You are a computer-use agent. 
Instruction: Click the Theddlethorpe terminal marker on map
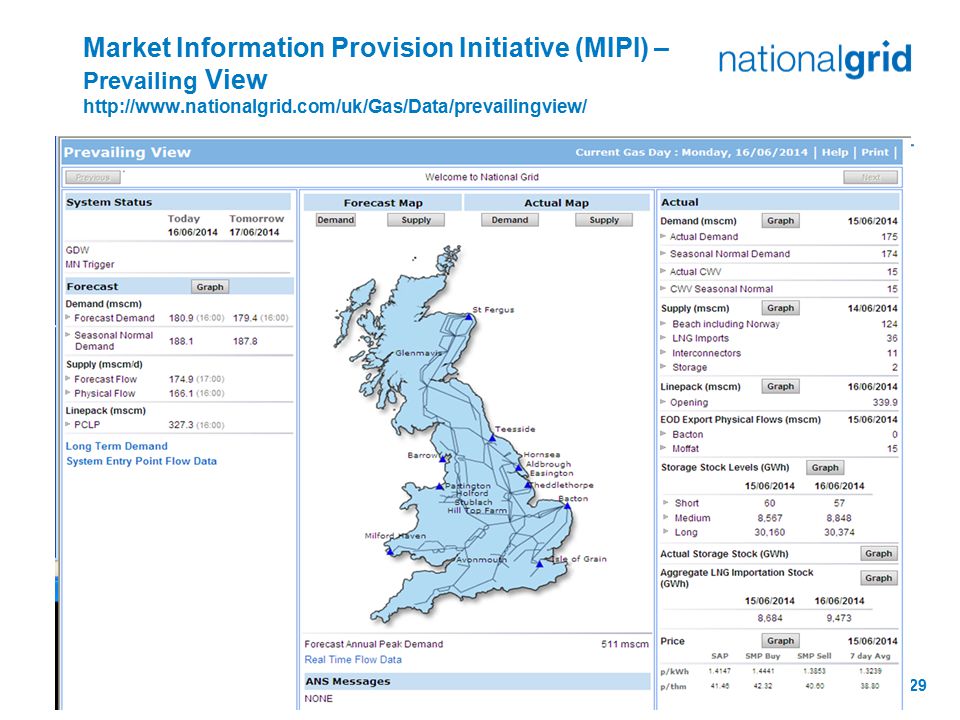coord(528,486)
